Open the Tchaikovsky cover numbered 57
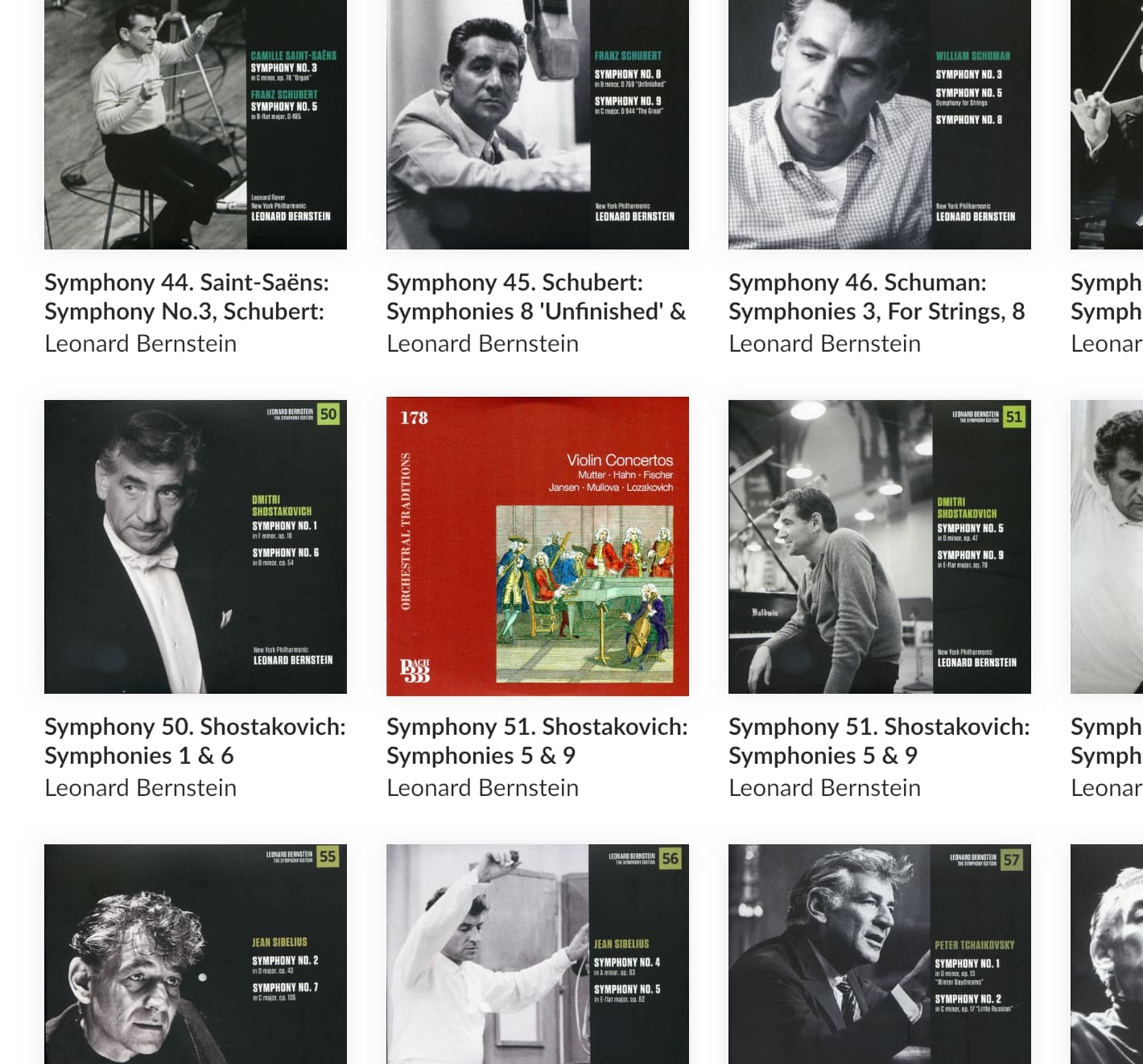1143x1064 pixels. 880,954
